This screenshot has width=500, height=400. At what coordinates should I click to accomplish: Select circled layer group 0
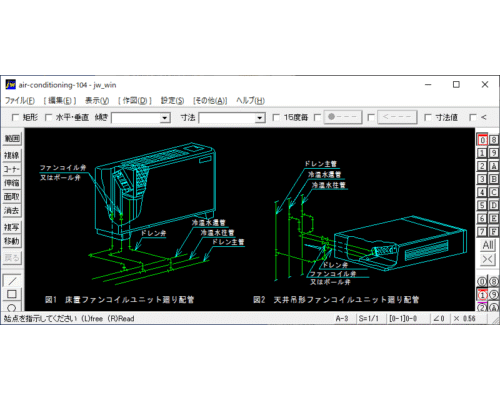(x=482, y=282)
